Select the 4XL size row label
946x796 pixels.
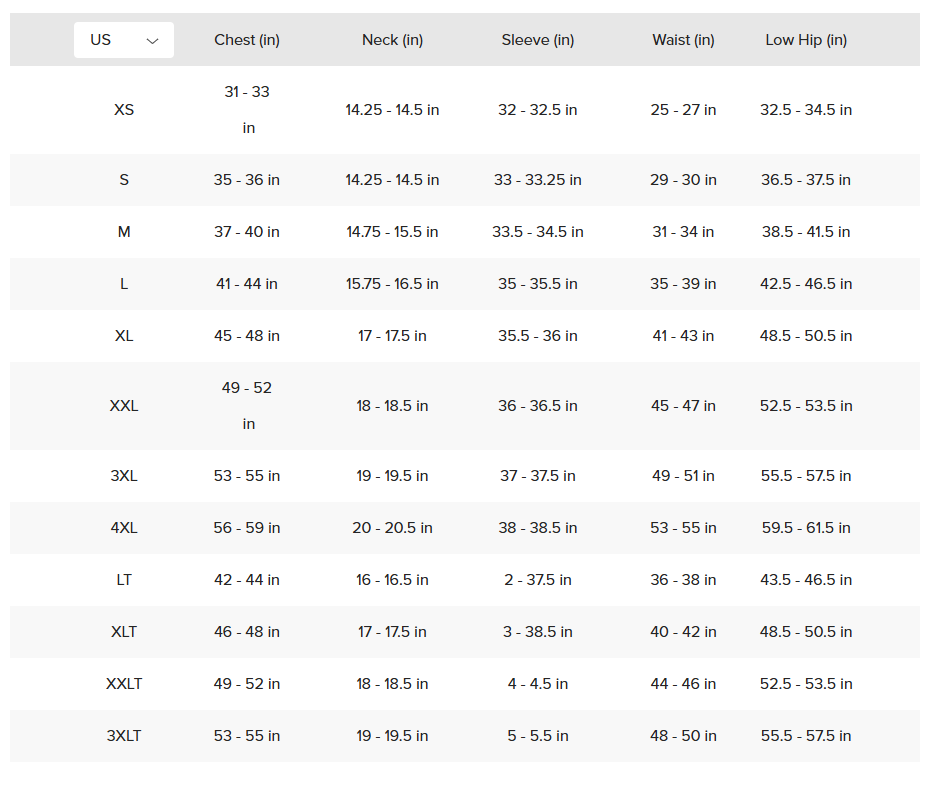(124, 528)
